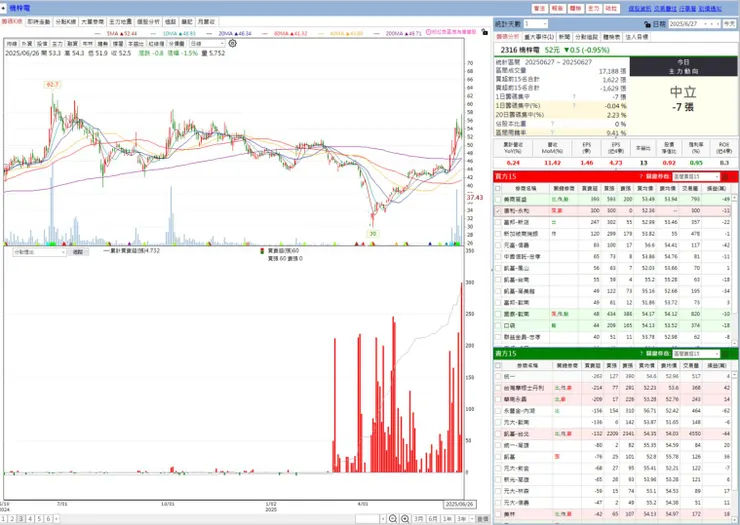Open the lower chart indicator dropdown

pyautogui.click(x=39, y=253)
